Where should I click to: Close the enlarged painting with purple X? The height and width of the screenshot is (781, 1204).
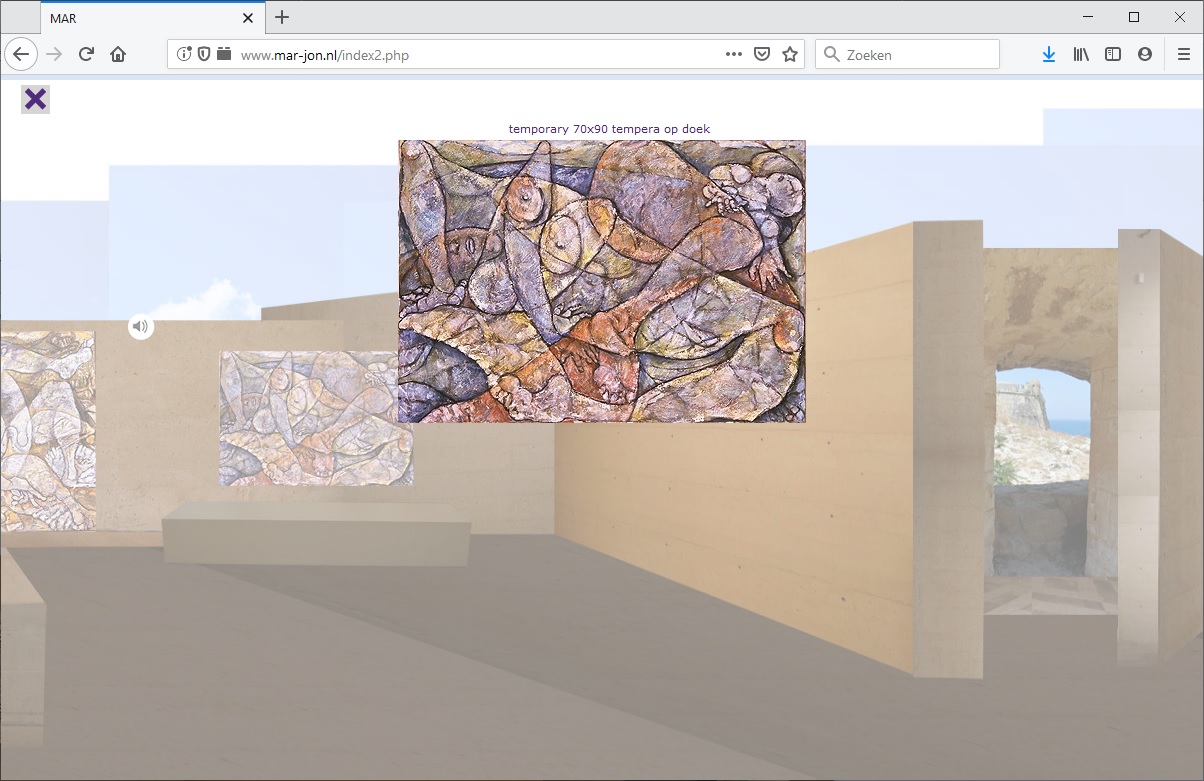point(35,99)
